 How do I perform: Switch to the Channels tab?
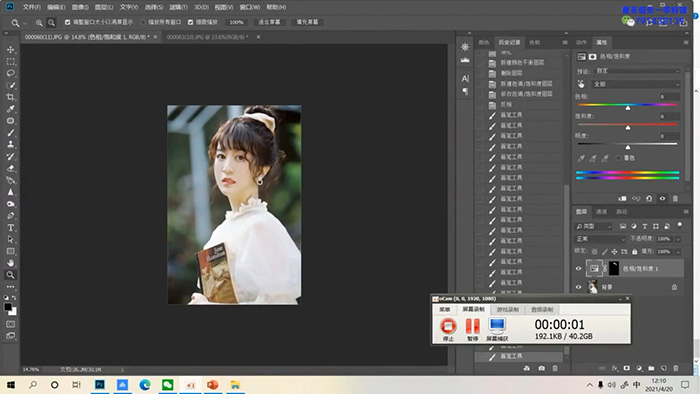[601, 212]
